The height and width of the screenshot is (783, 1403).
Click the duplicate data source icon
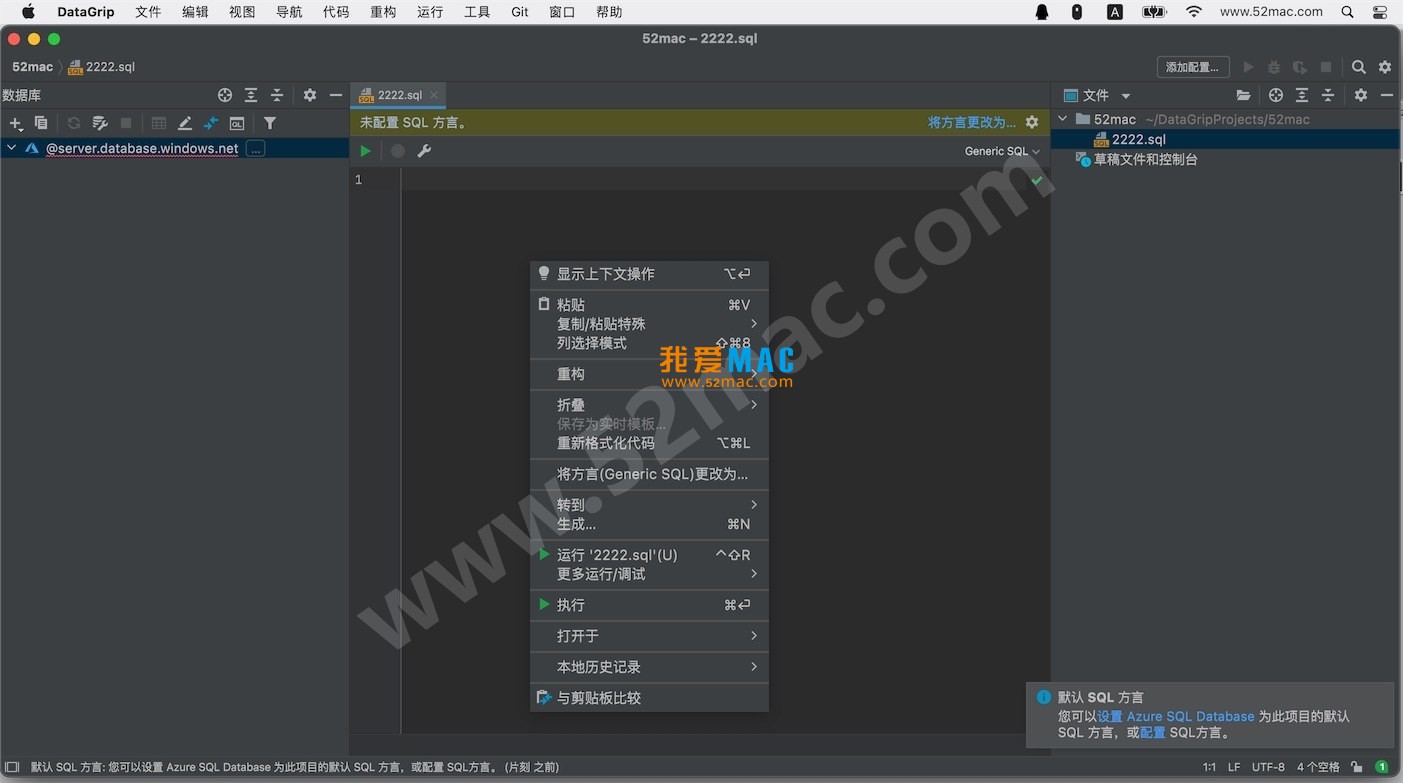pyautogui.click(x=41, y=123)
